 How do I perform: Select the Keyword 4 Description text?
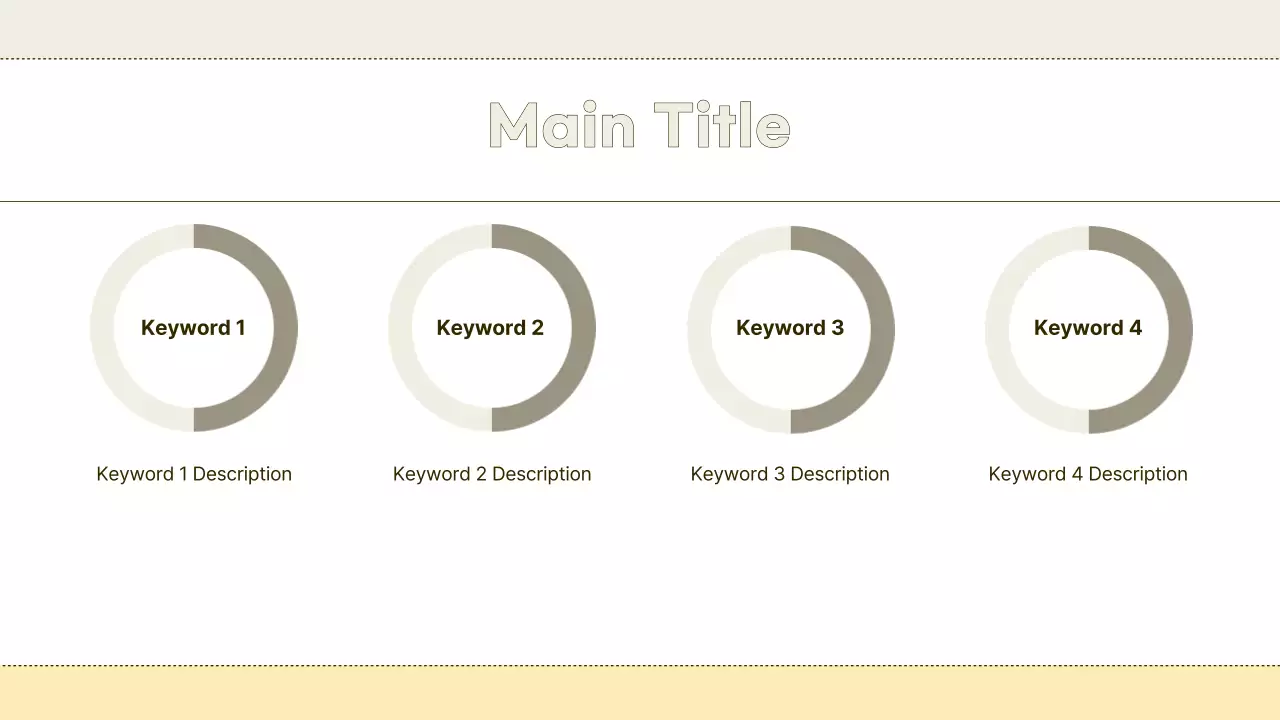(x=1088, y=474)
